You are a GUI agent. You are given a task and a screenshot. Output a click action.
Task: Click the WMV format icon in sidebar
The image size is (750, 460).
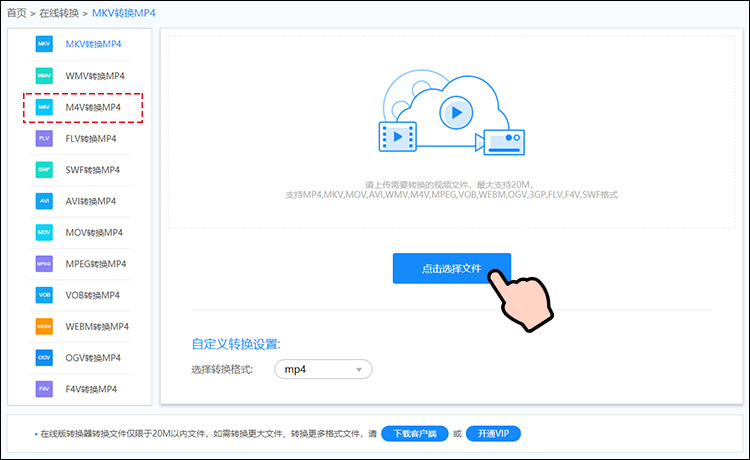tap(44, 76)
